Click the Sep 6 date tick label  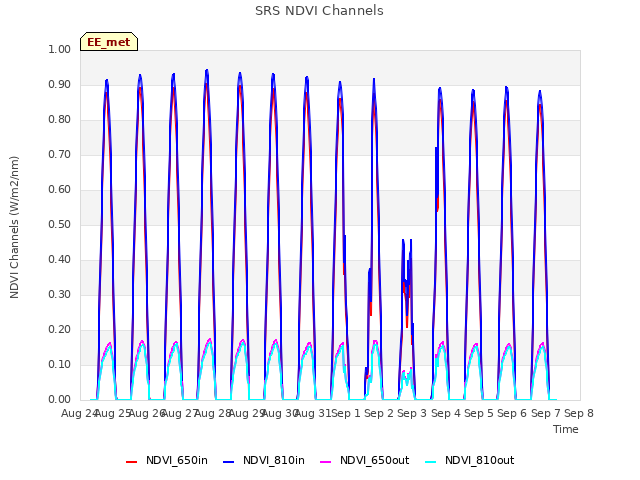[512, 413]
